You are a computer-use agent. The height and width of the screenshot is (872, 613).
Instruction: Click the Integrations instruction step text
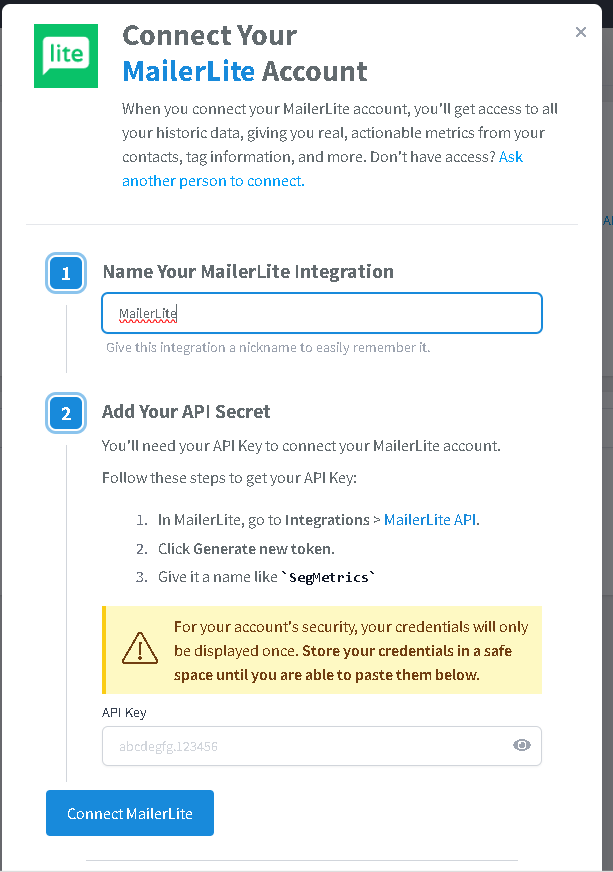point(319,519)
